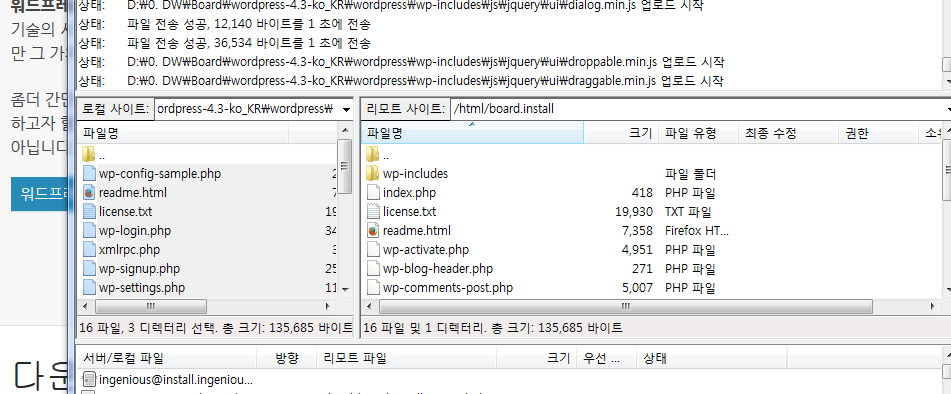Click wp-includes folder icon in remote pane
This screenshot has height=394, width=951.
tap(373, 173)
